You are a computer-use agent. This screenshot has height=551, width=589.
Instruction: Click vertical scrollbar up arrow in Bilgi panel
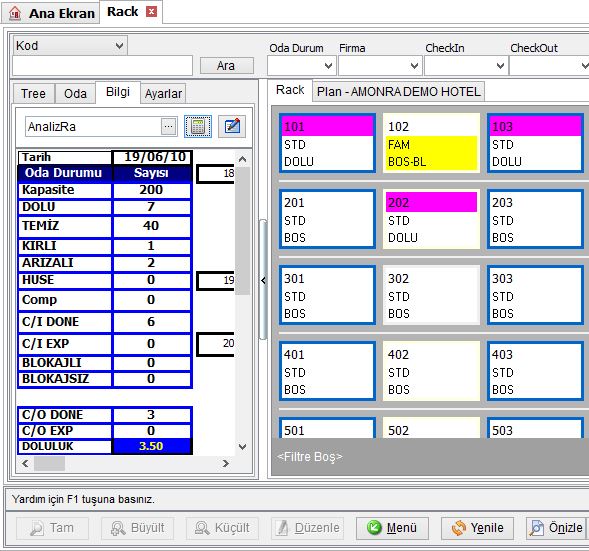click(242, 159)
